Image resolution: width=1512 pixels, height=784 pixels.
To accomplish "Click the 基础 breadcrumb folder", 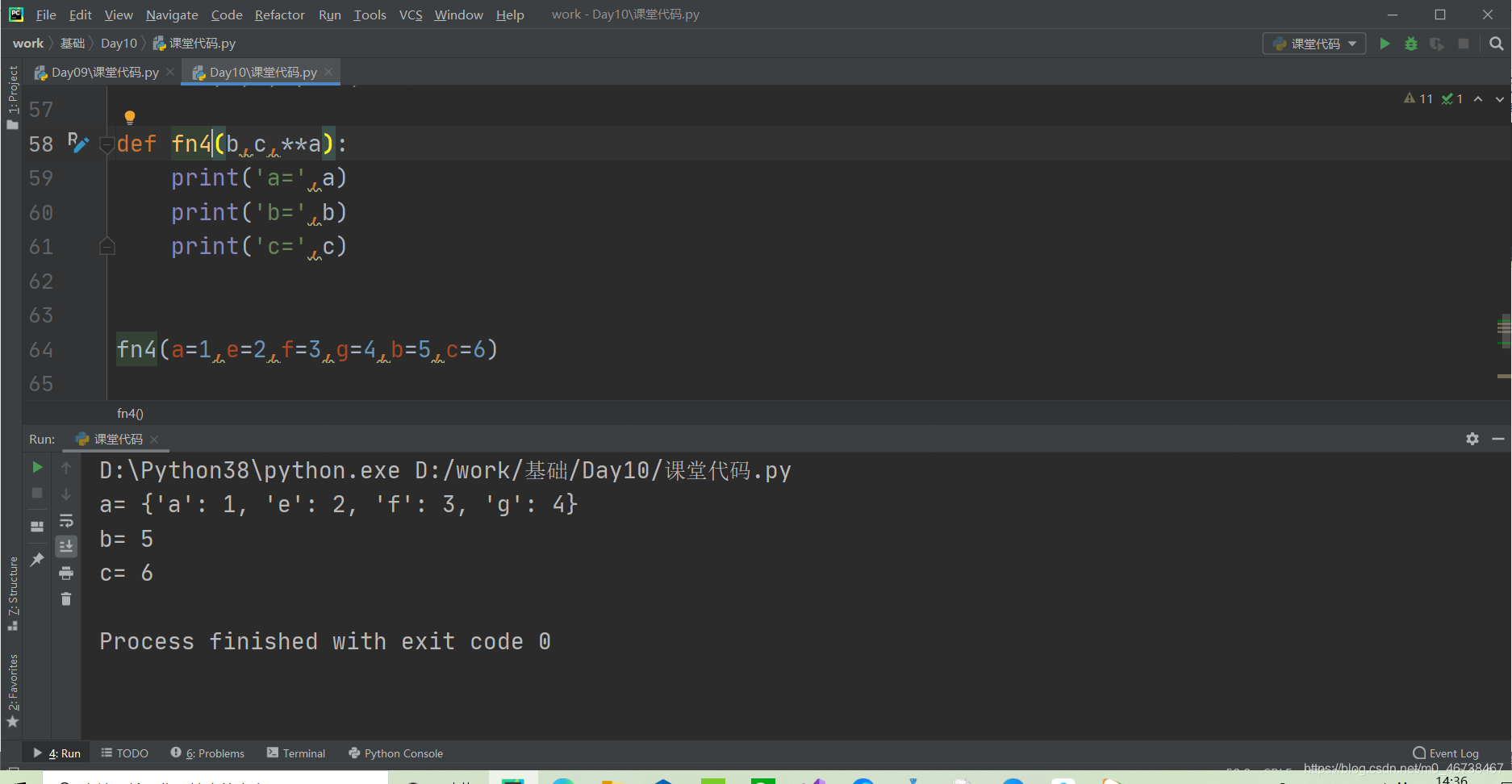I will tap(73, 44).
